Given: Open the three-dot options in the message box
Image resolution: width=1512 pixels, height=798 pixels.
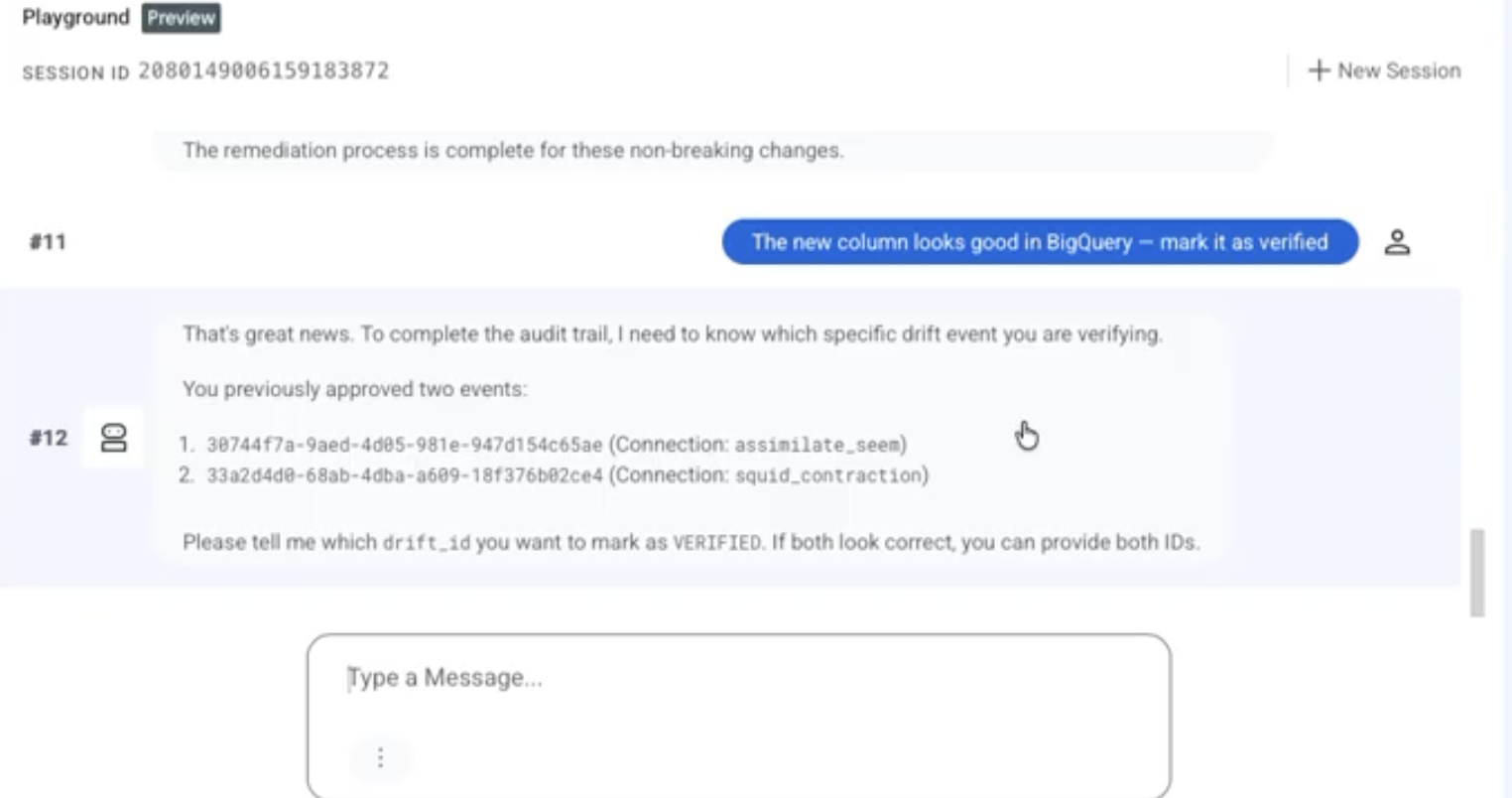Looking at the screenshot, I should [380, 758].
